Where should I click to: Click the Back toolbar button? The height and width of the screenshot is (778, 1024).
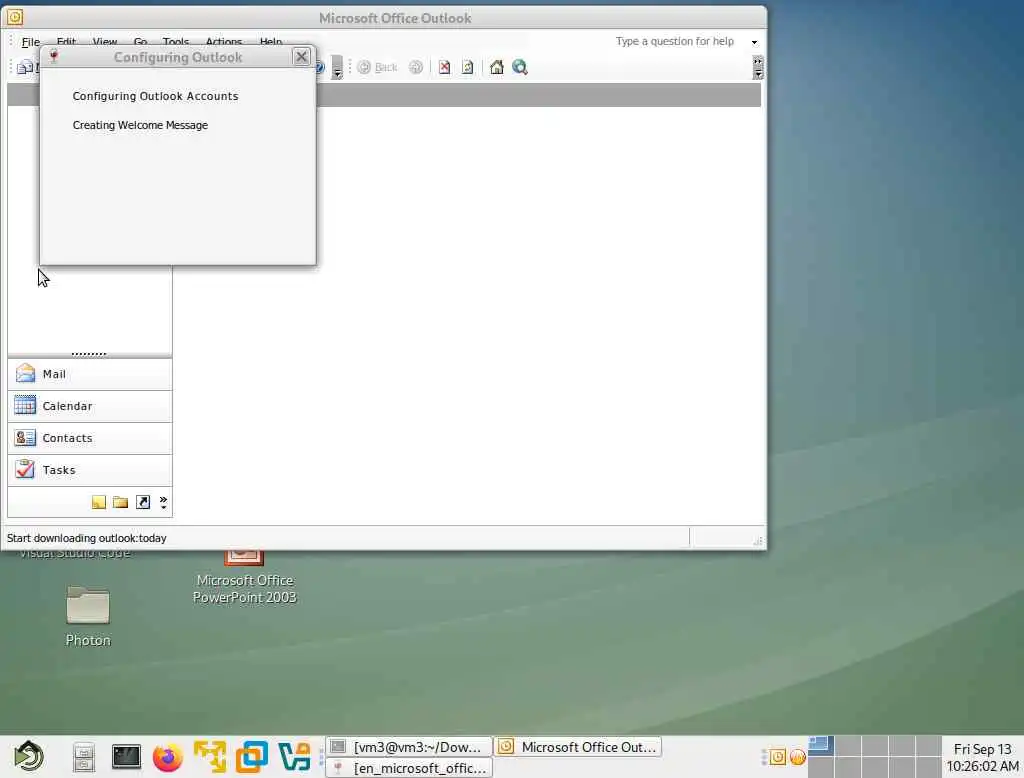[x=377, y=67]
